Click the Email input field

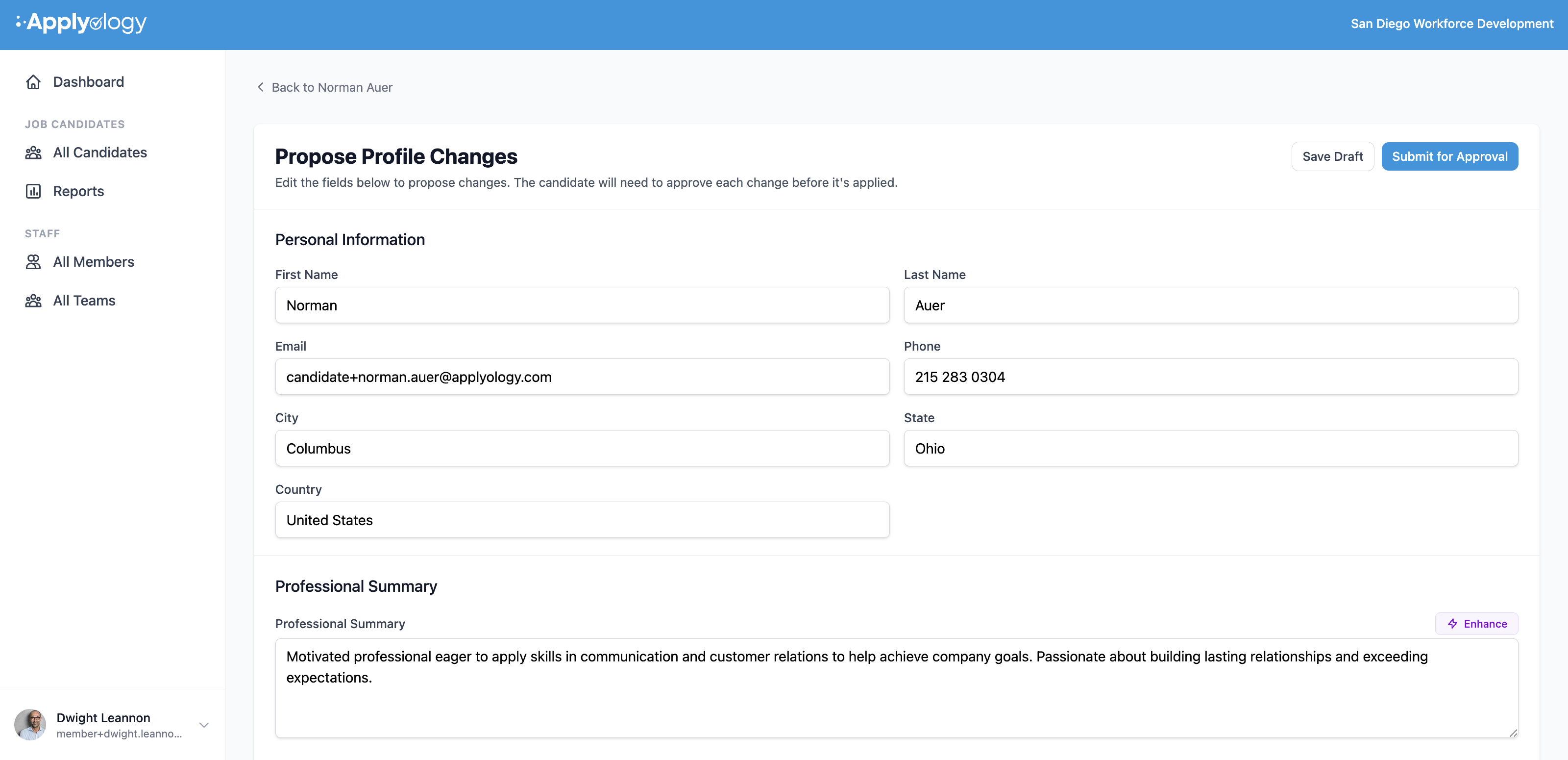click(x=582, y=377)
